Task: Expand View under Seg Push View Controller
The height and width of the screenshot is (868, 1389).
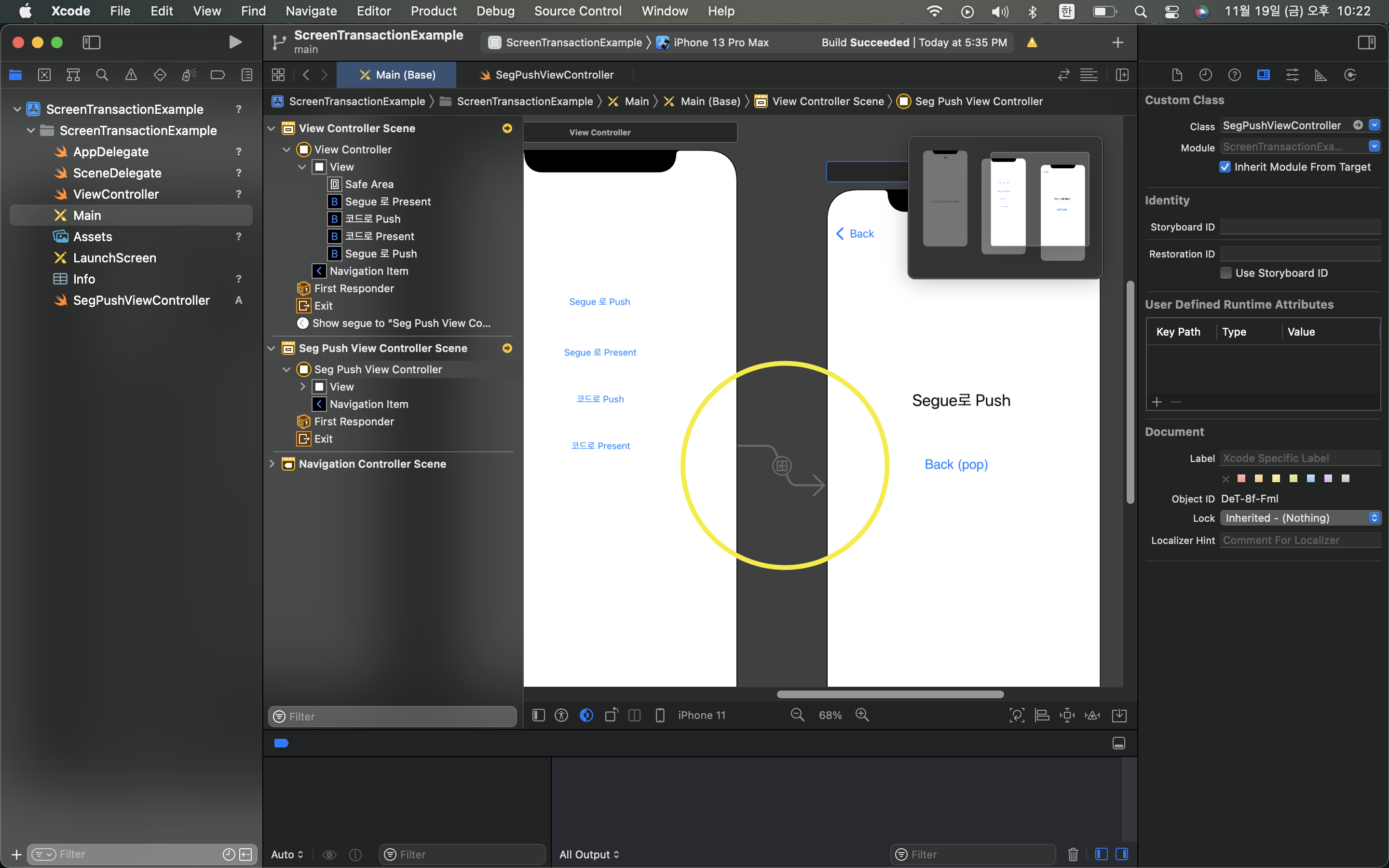Action: pos(302,386)
